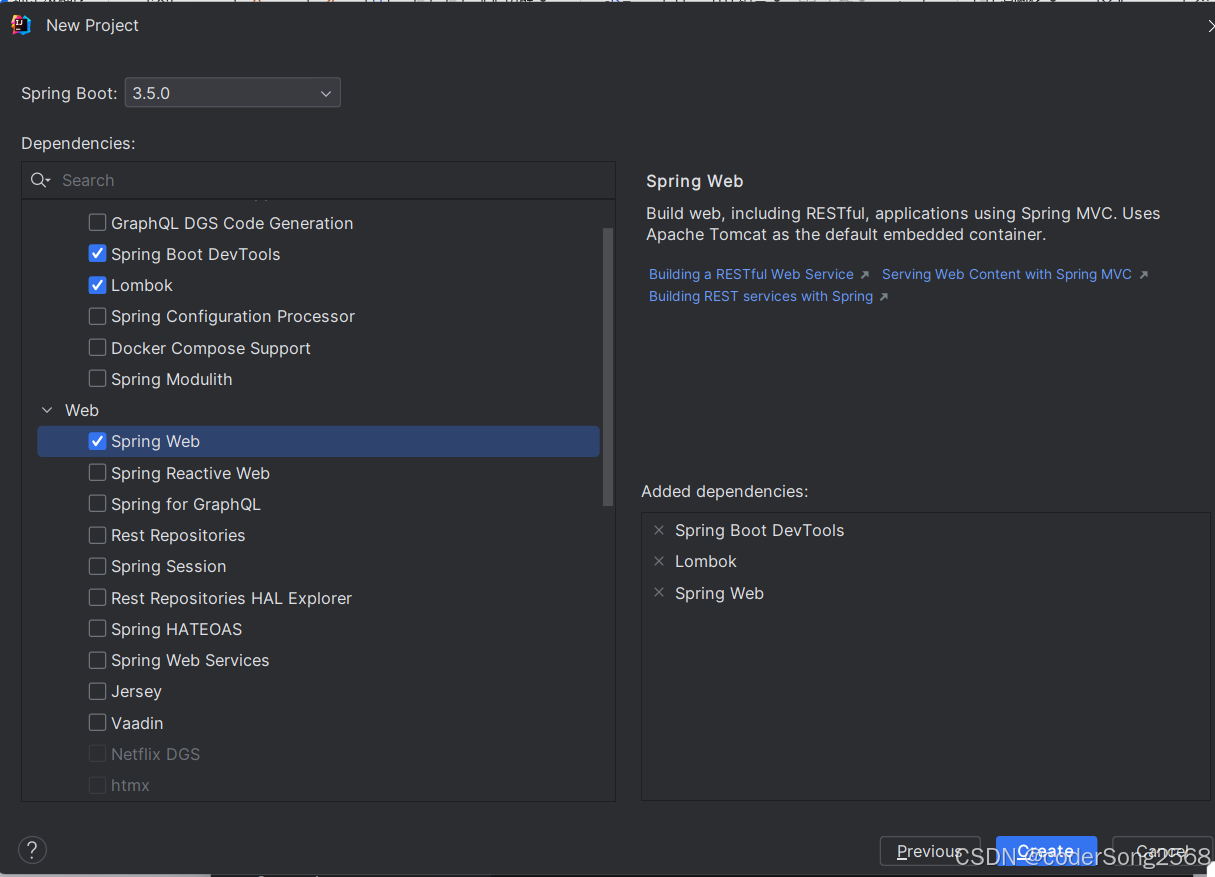
Task: Click the htmx row
Action: (318, 785)
